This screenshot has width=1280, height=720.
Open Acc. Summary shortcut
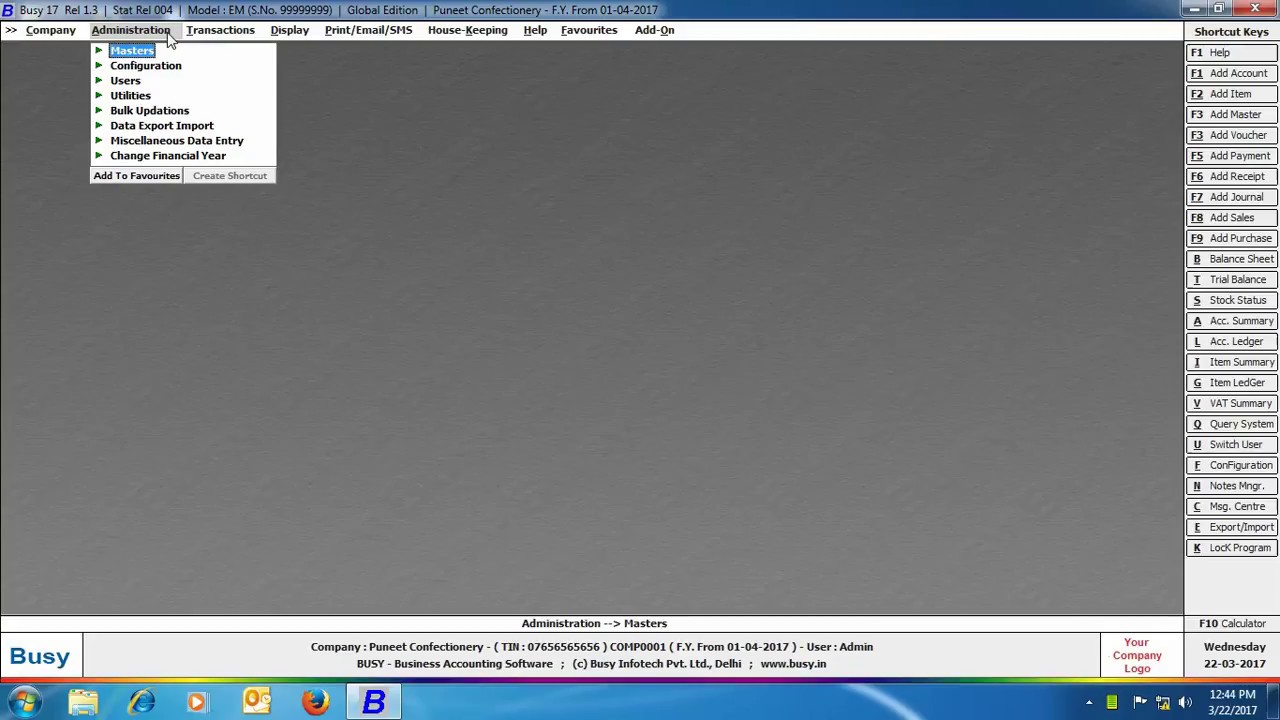coord(1232,321)
